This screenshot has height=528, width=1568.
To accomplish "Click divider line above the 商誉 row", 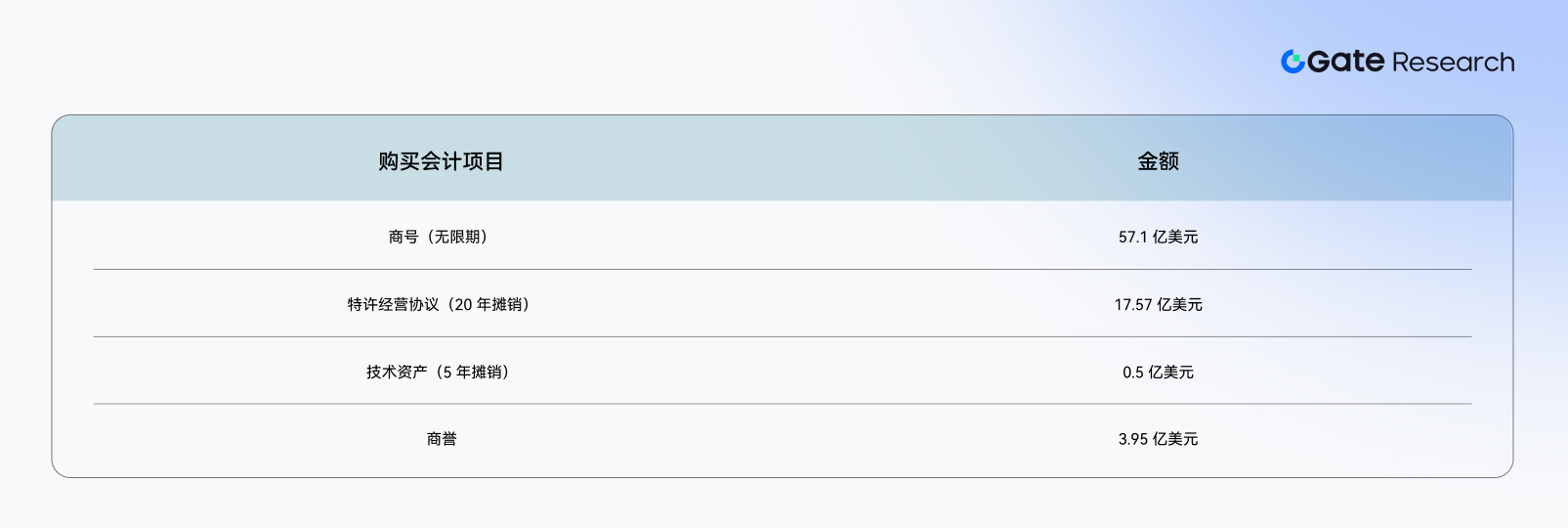I will click(x=783, y=404).
